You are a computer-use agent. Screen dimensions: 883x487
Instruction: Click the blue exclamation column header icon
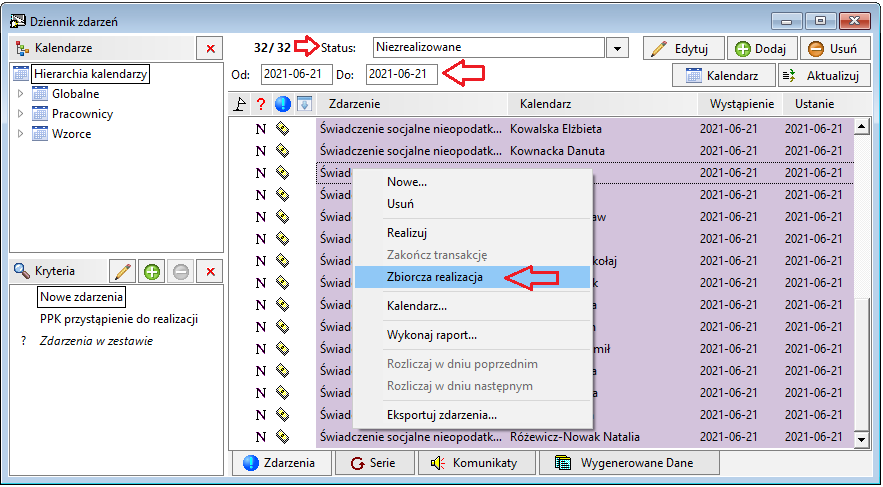click(x=282, y=104)
